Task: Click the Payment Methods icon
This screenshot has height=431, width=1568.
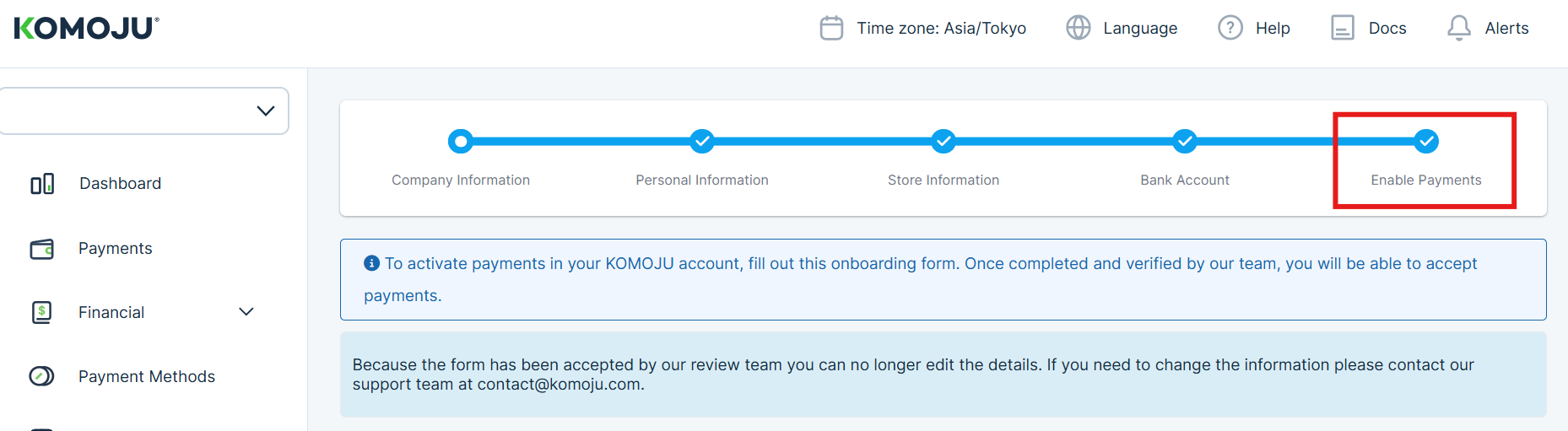Action: tap(42, 376)
